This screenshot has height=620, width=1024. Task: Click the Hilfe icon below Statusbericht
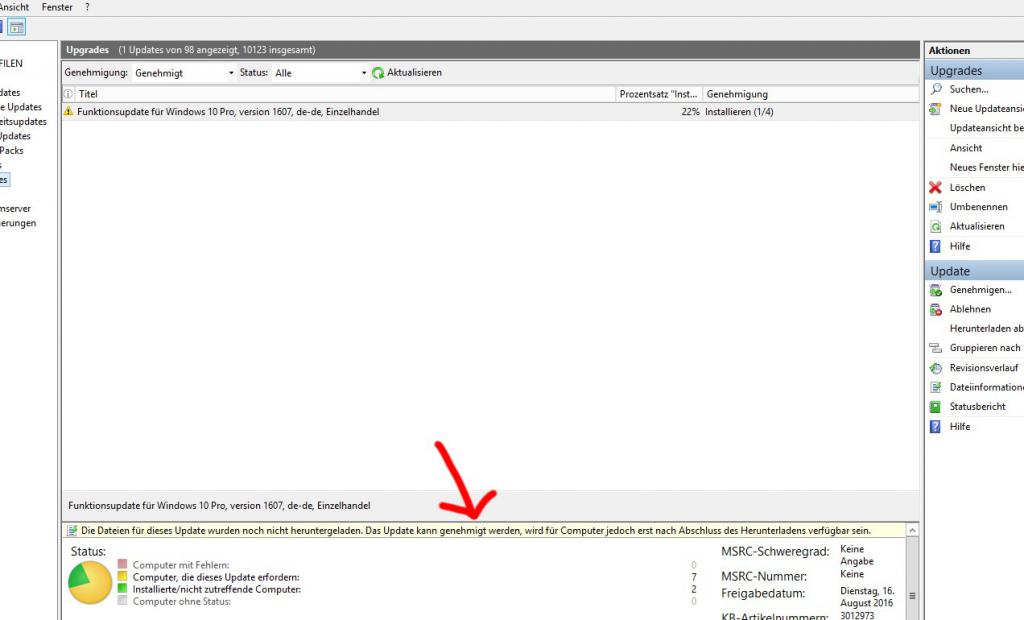[x=936, y=427]
